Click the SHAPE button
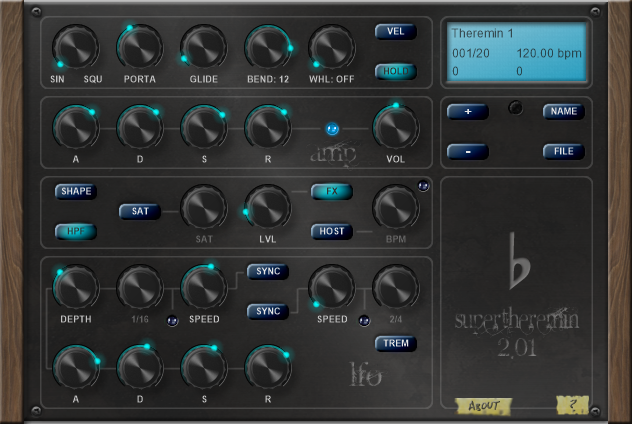Image resolution: width=632 pixels, height=424 pixels. (x=76, y=191)
